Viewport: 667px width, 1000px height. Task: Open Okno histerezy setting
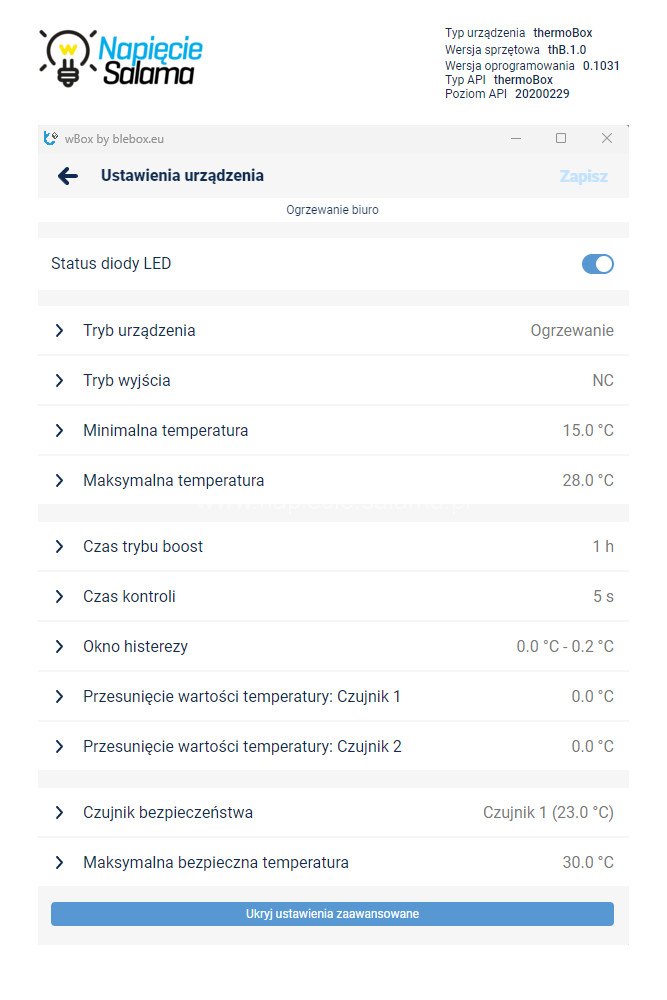pyautogui.click(x=333, y=646)
